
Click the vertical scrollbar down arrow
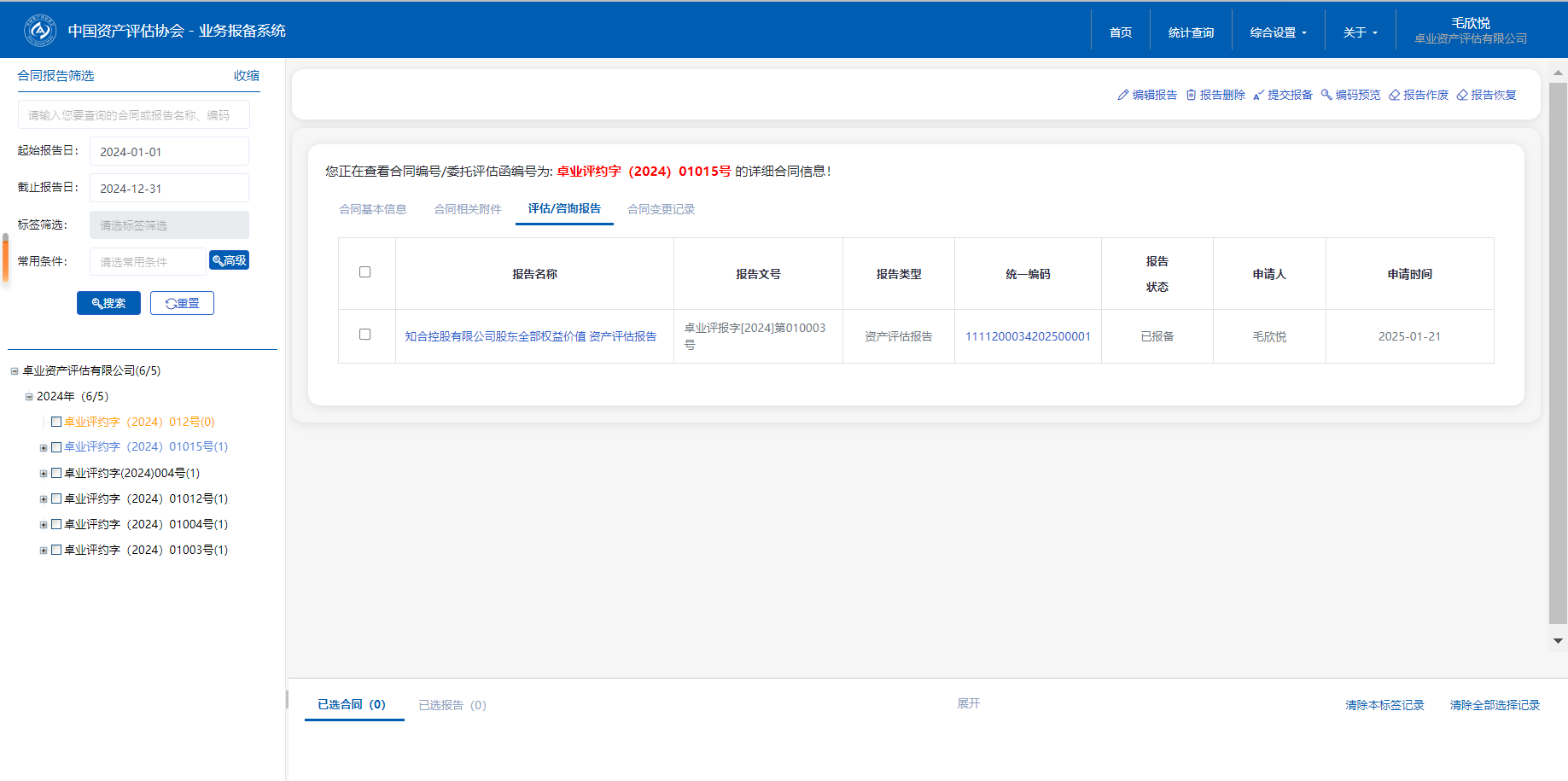click(x=1558, y=640)
